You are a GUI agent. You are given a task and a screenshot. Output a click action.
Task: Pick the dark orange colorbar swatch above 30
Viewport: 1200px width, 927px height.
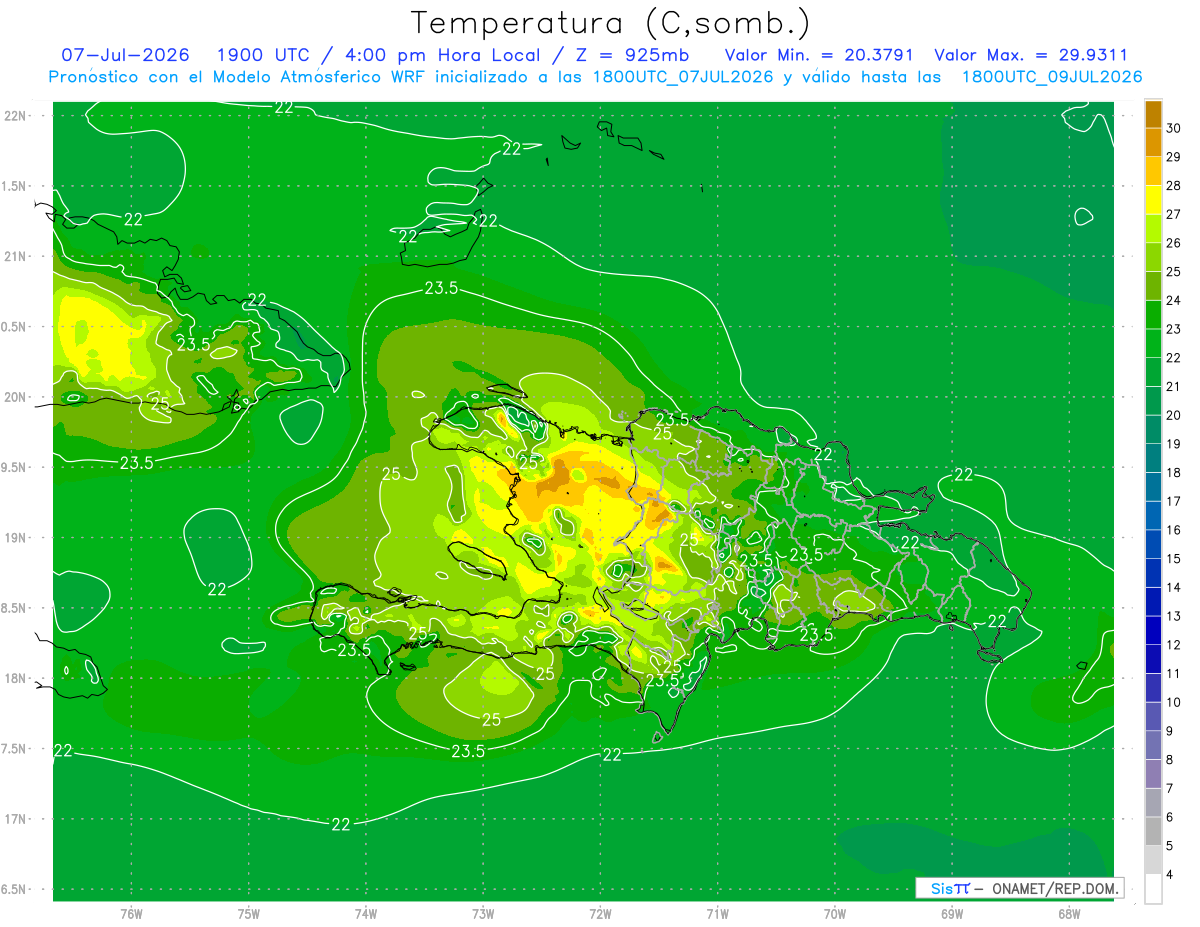1153,114
